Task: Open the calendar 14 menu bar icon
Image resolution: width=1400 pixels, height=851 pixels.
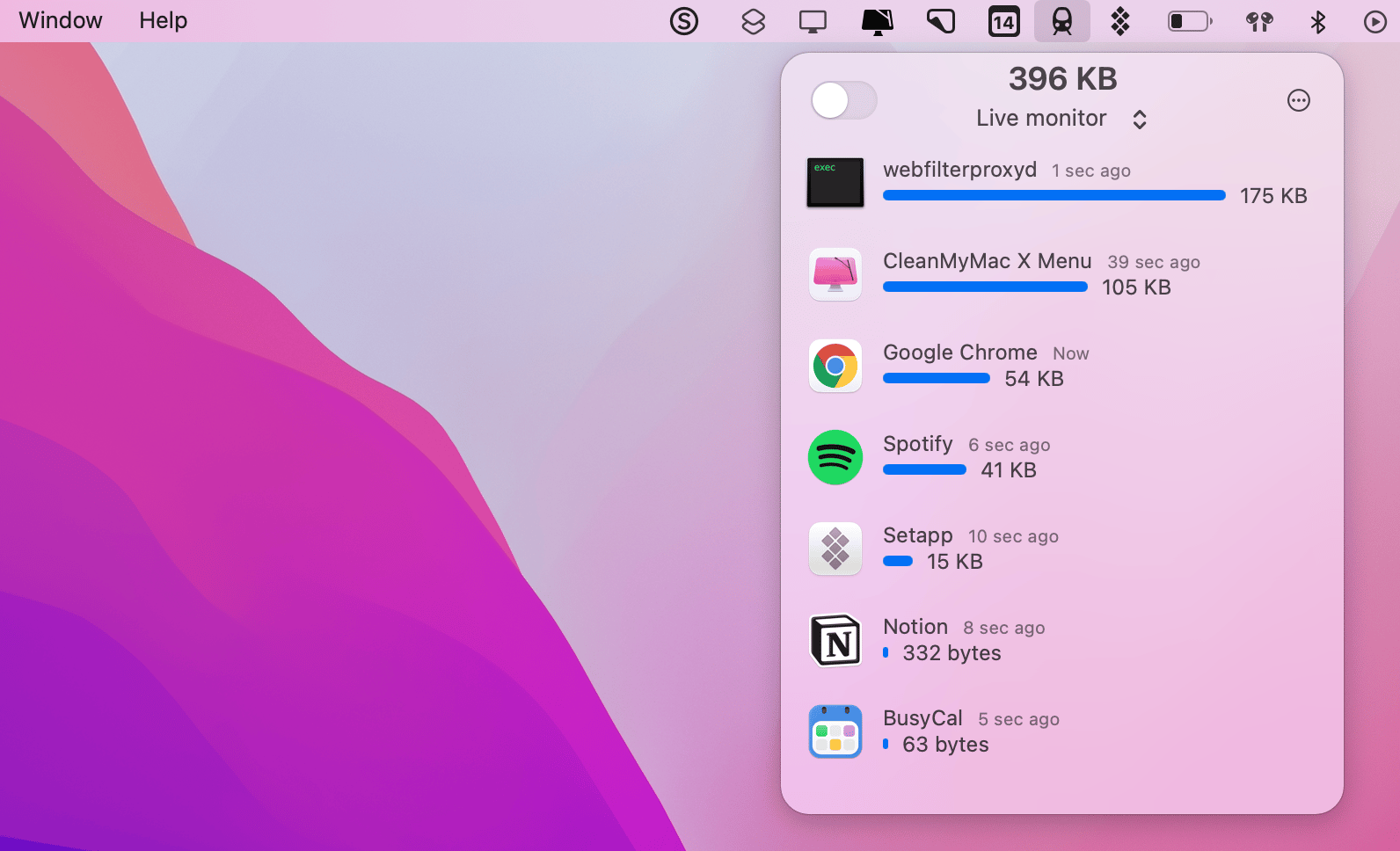Action: click(x=1003, y=21)
